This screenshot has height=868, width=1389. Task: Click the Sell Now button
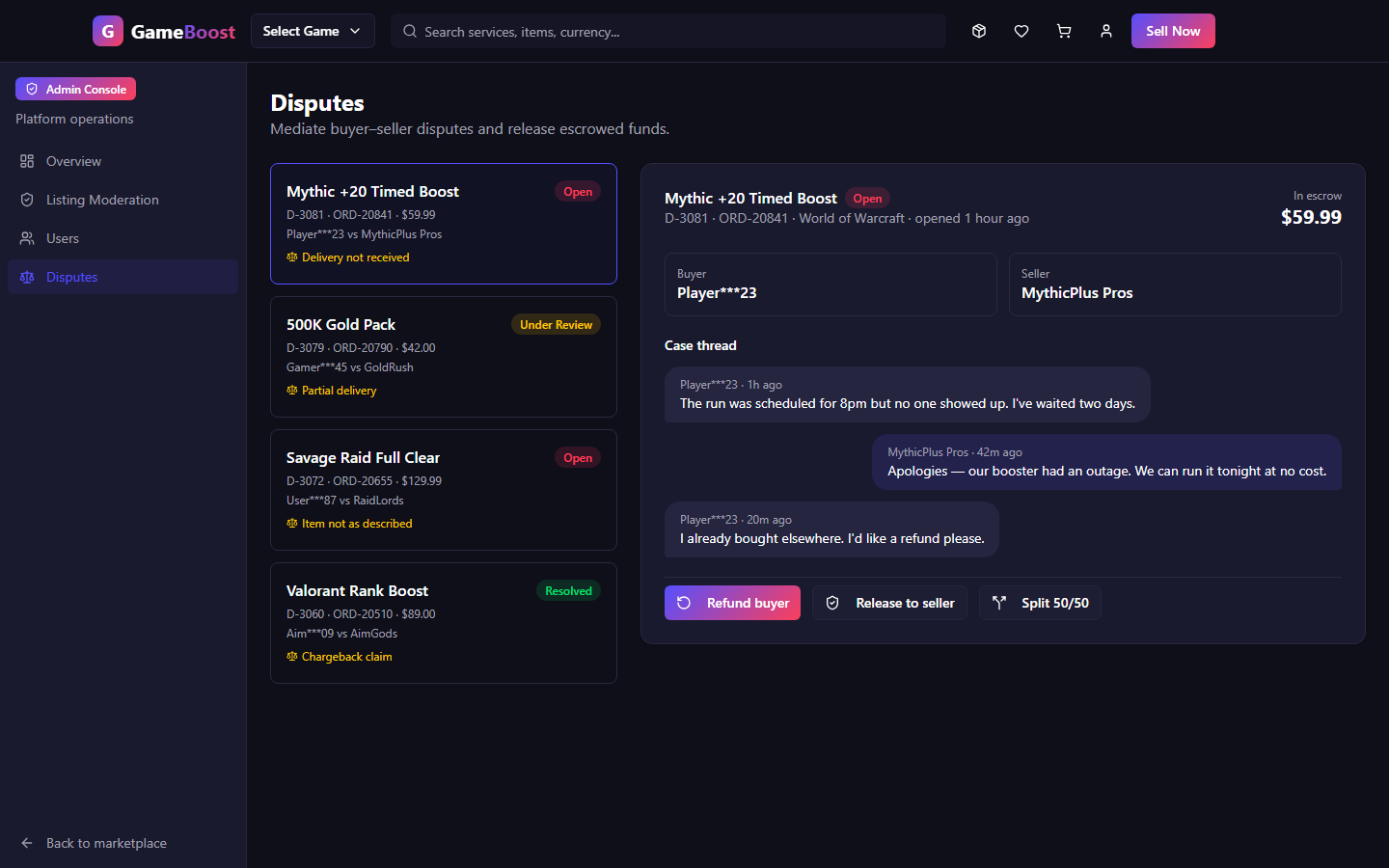tap(1173, 31)
